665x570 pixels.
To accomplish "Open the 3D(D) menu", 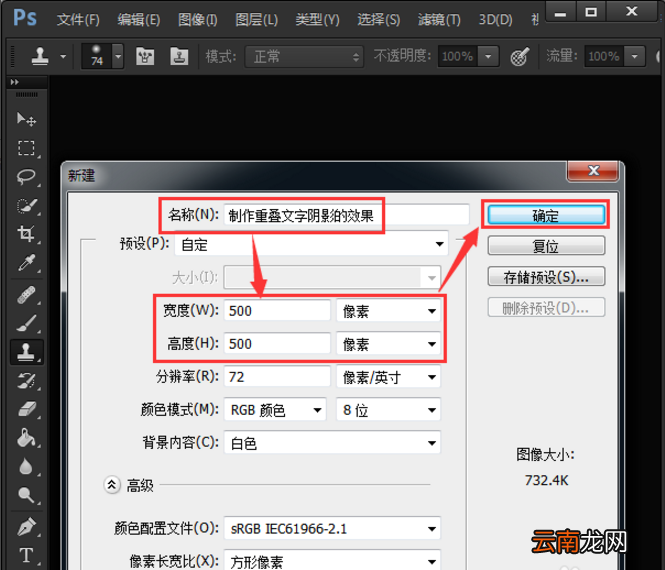I will (x=495, y=20).
